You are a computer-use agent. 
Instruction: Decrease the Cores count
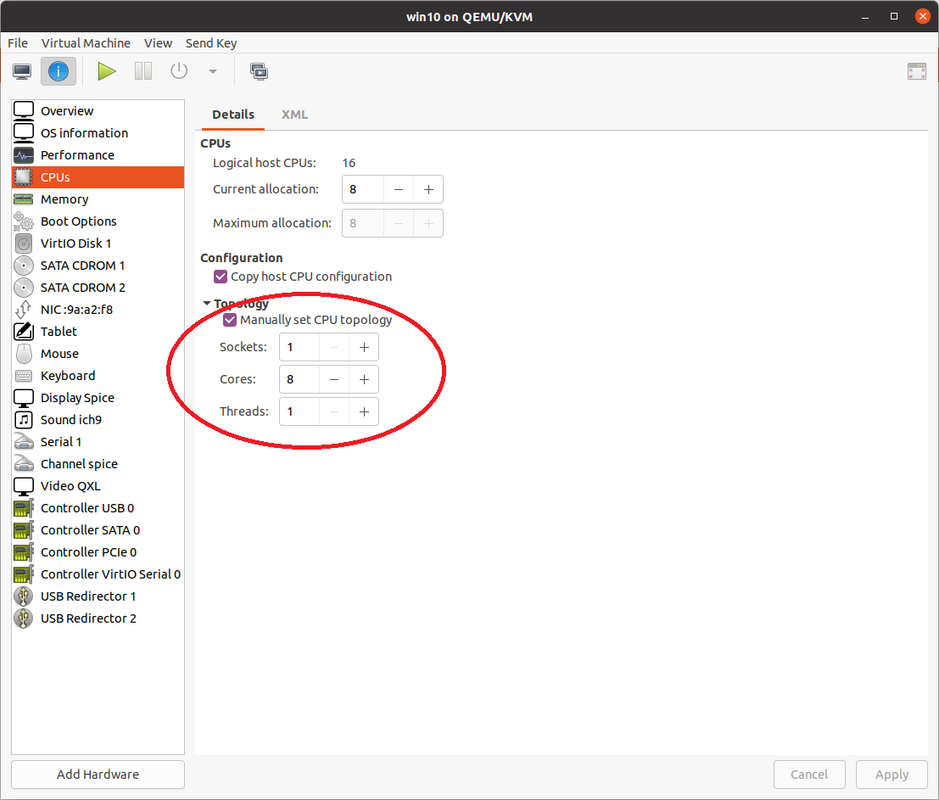coord(334,380)
